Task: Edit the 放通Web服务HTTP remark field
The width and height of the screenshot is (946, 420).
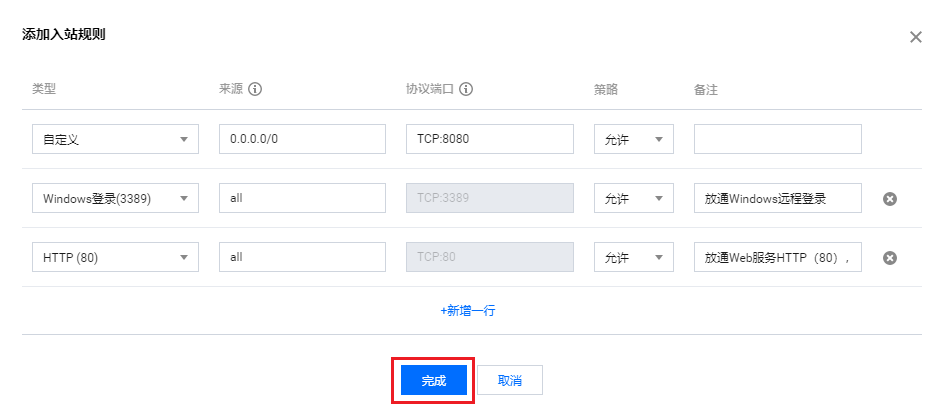Action: click(x=778, y=258)
